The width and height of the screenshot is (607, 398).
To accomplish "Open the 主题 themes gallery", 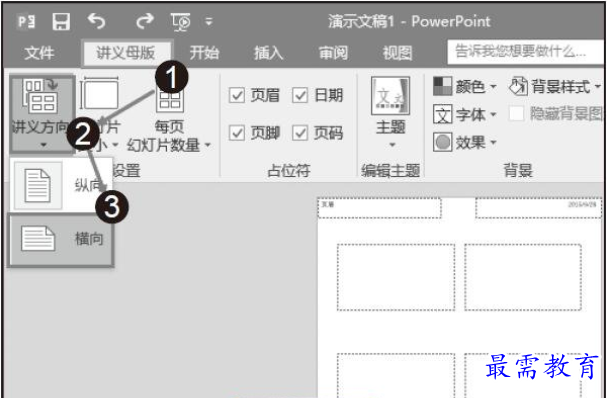I will 391,113.
